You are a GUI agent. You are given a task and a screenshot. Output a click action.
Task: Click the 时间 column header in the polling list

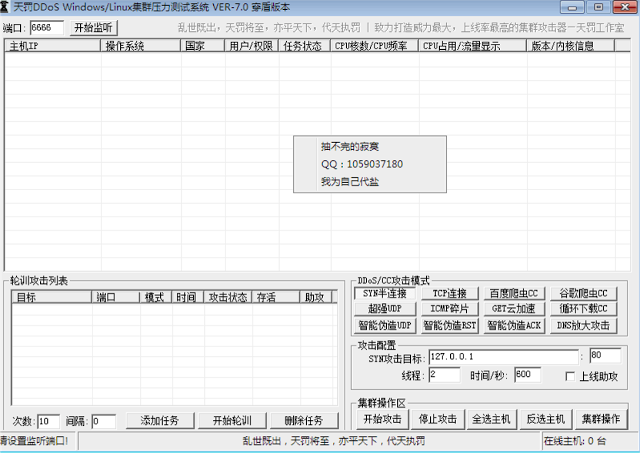187,297
